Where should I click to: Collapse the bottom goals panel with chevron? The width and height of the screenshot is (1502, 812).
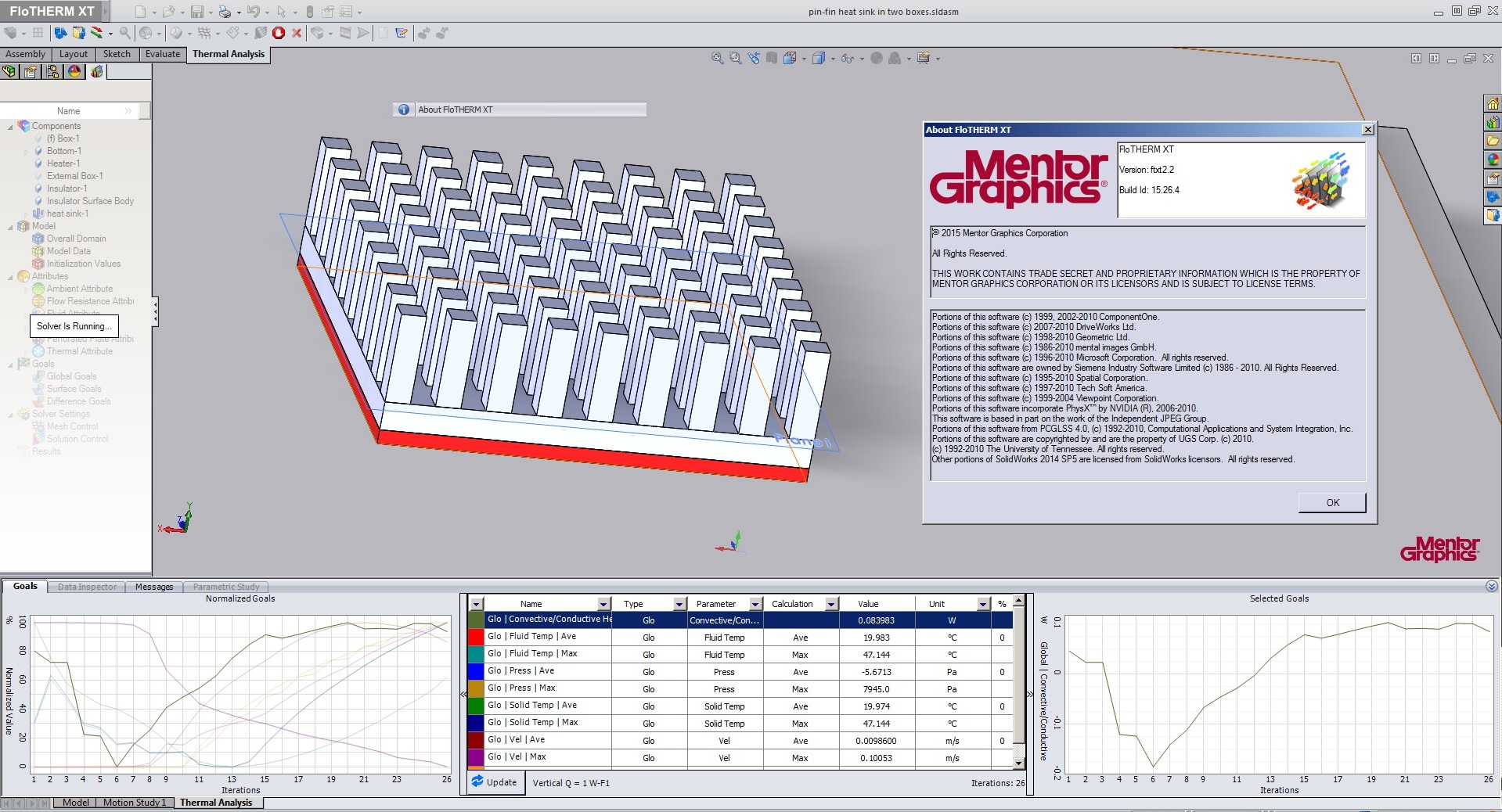[x=1492, y=586]
